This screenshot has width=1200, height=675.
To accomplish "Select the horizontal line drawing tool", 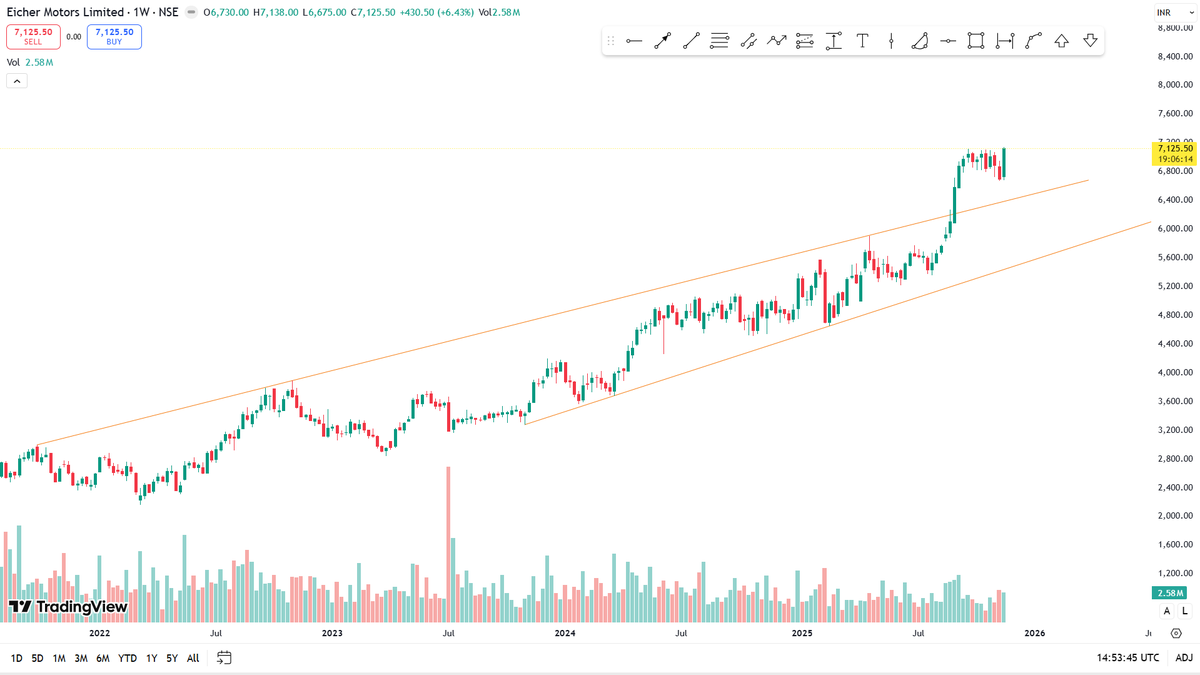I will point(633,41).
